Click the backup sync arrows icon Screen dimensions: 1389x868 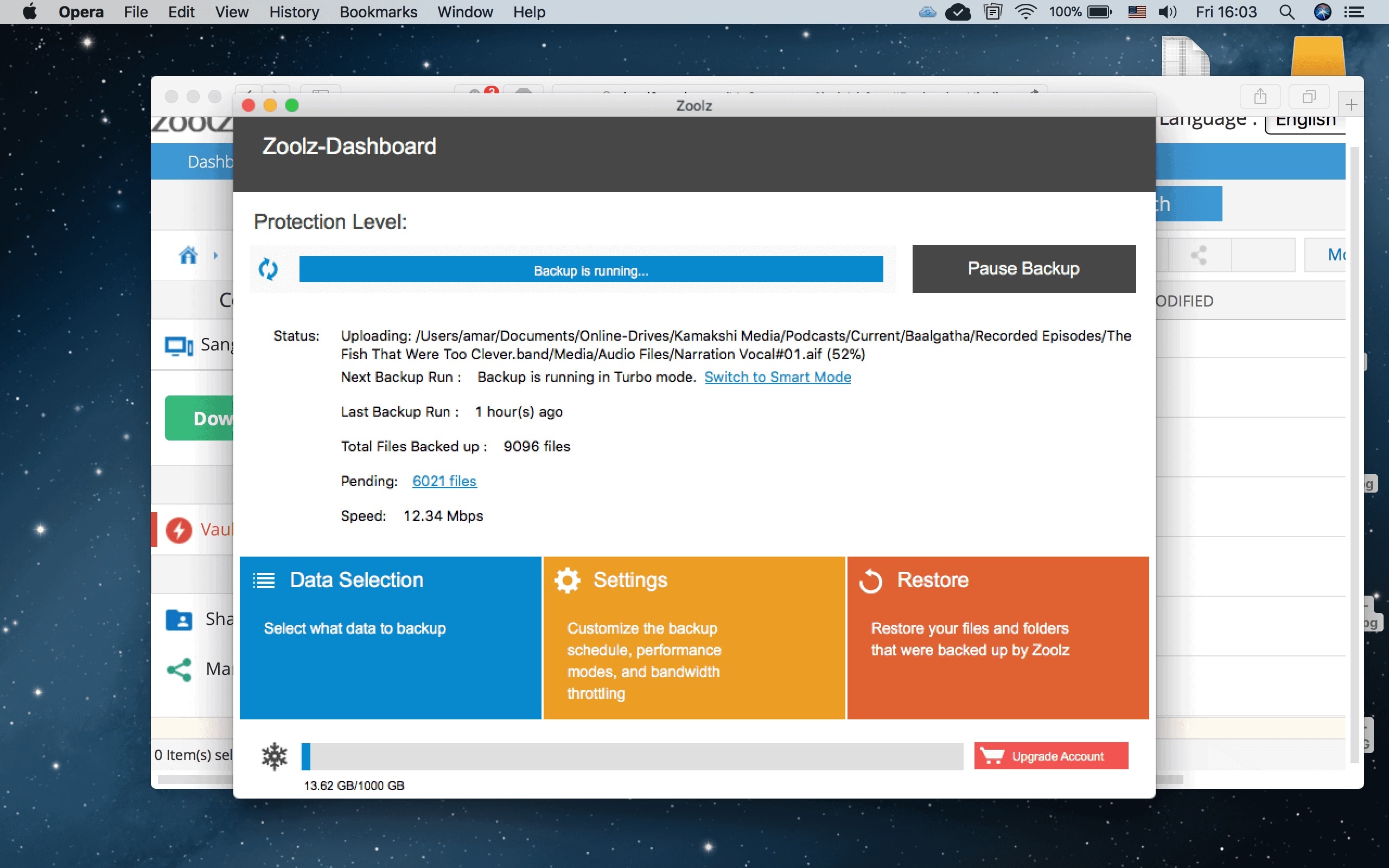click(268, 269)
